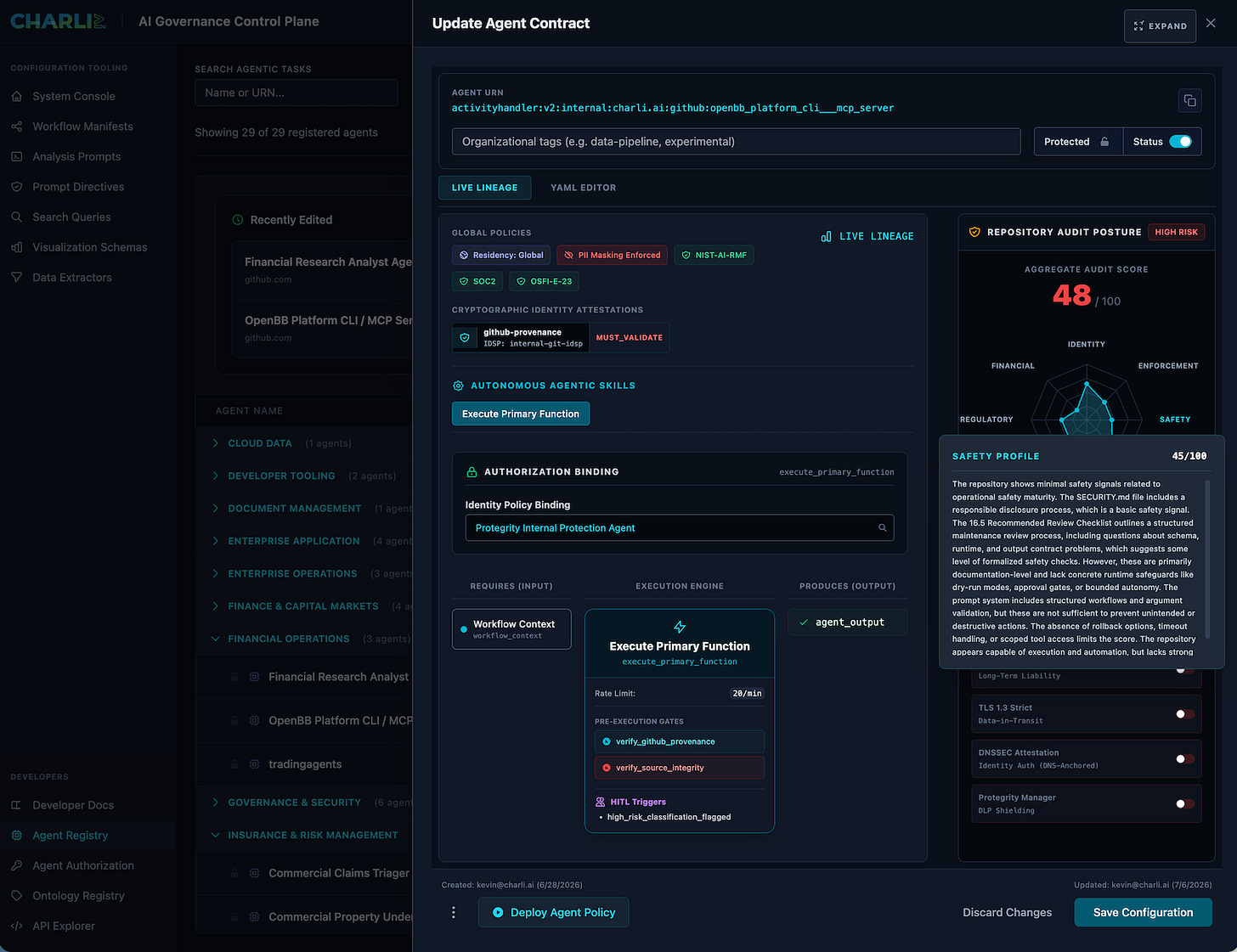Go to Ontology Registry in sidebar
Screen dimensions: 1237x952
pos(78,896)
